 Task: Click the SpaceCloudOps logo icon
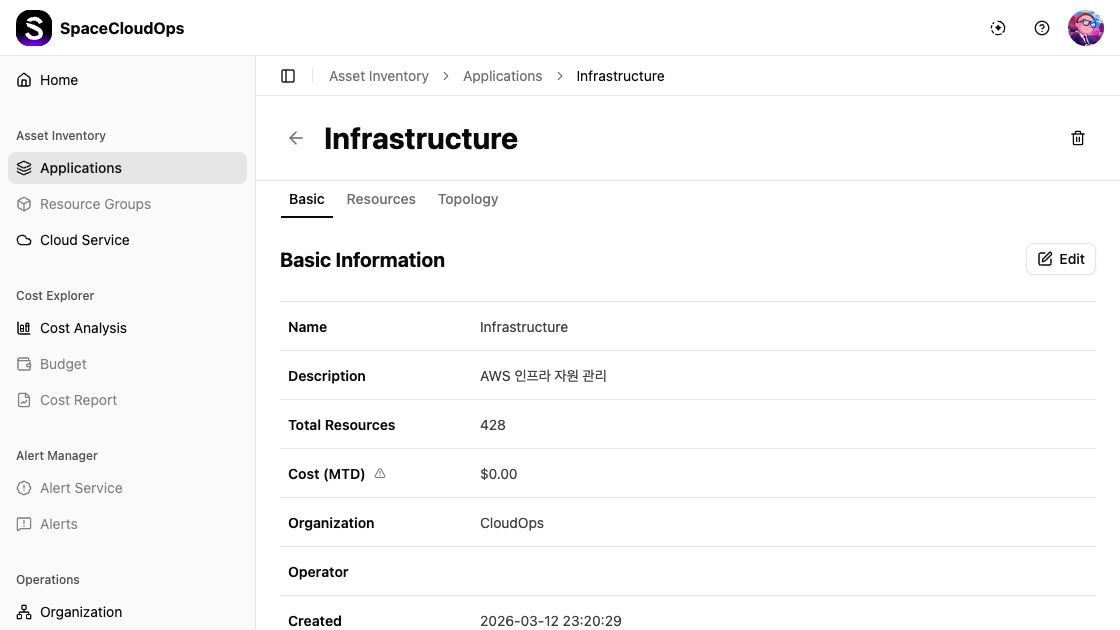click(x=34, y=28)
